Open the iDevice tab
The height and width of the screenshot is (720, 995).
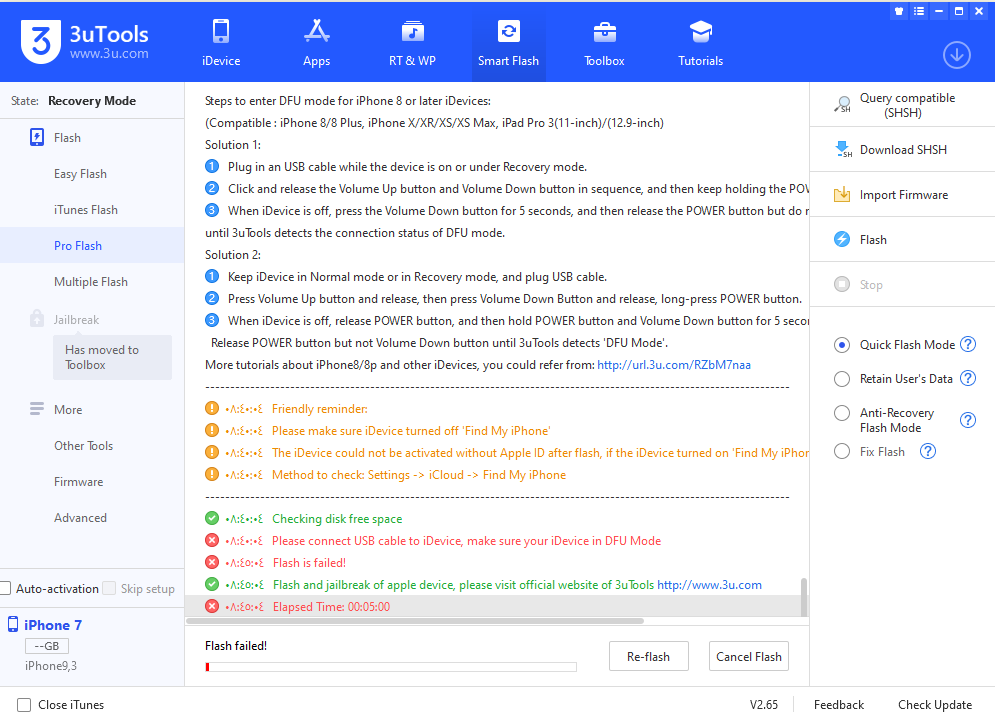[221, 43]
